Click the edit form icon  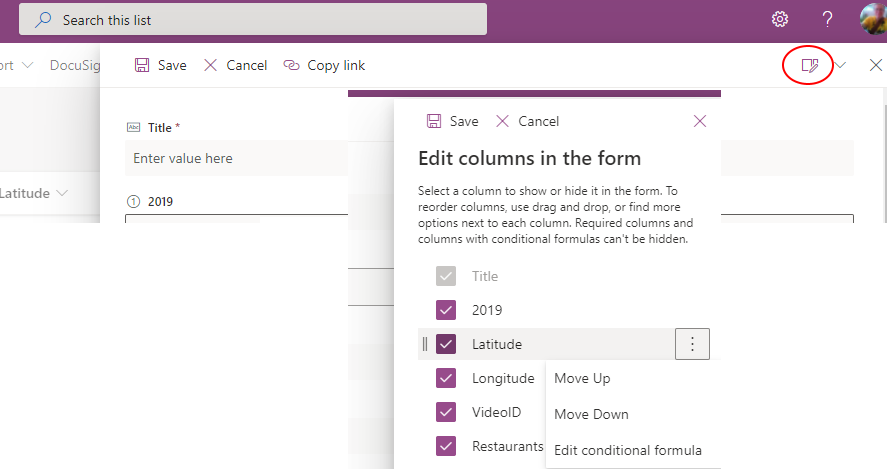(810, 66)
